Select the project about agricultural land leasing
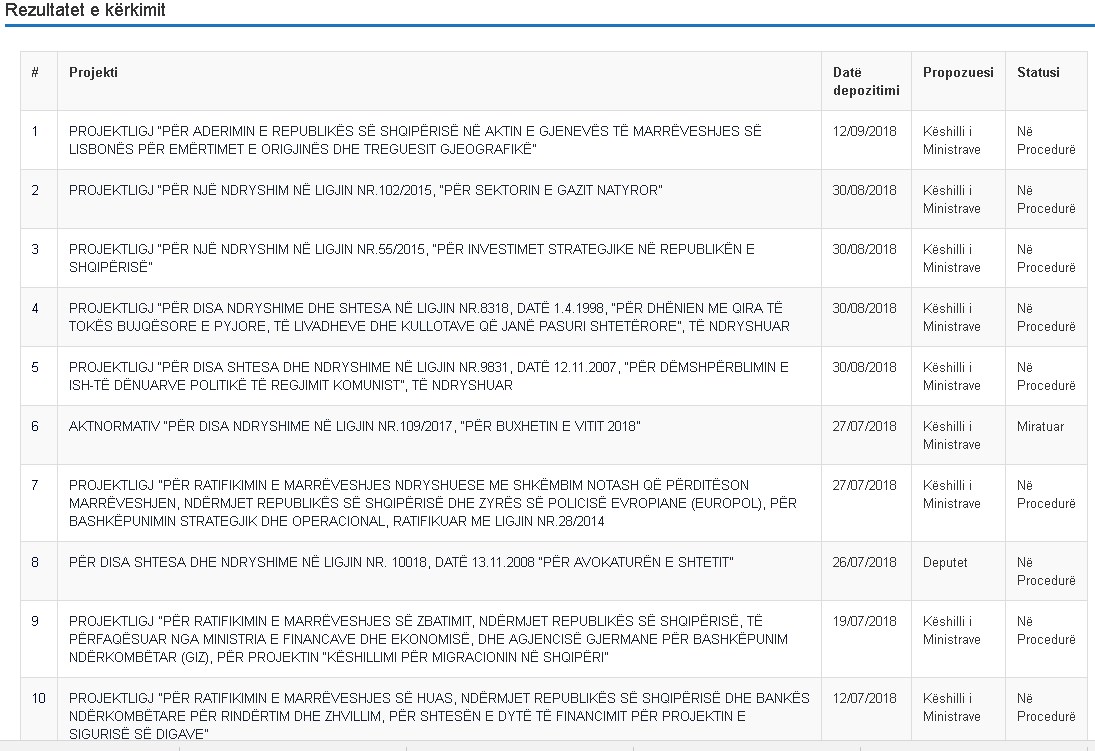The image size is (1095, 751). point(429,317)
